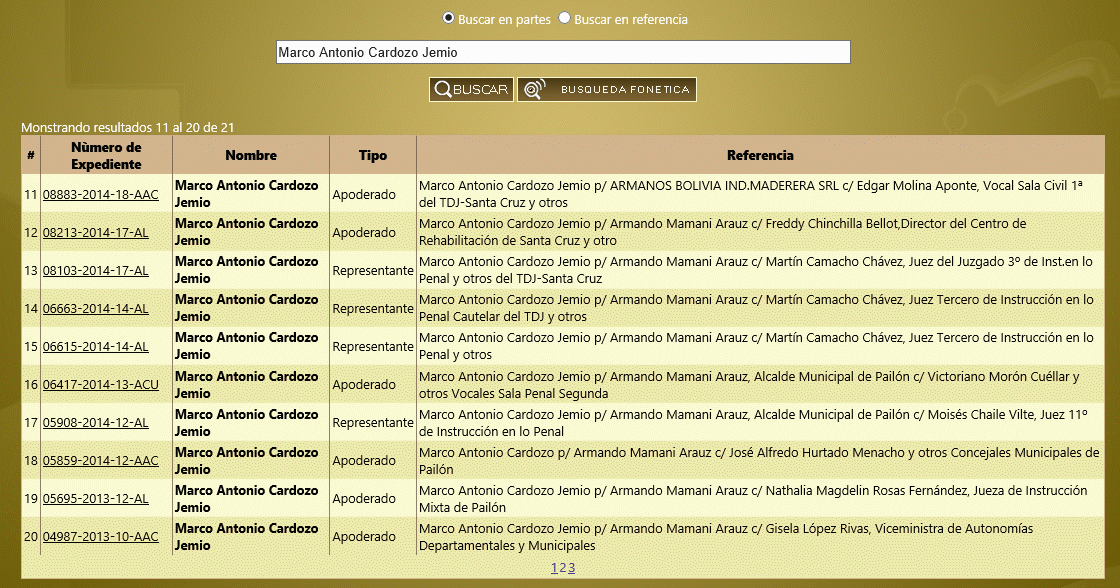Go to results page 1
Viewport: 1120px width, 588px height.
554,568
